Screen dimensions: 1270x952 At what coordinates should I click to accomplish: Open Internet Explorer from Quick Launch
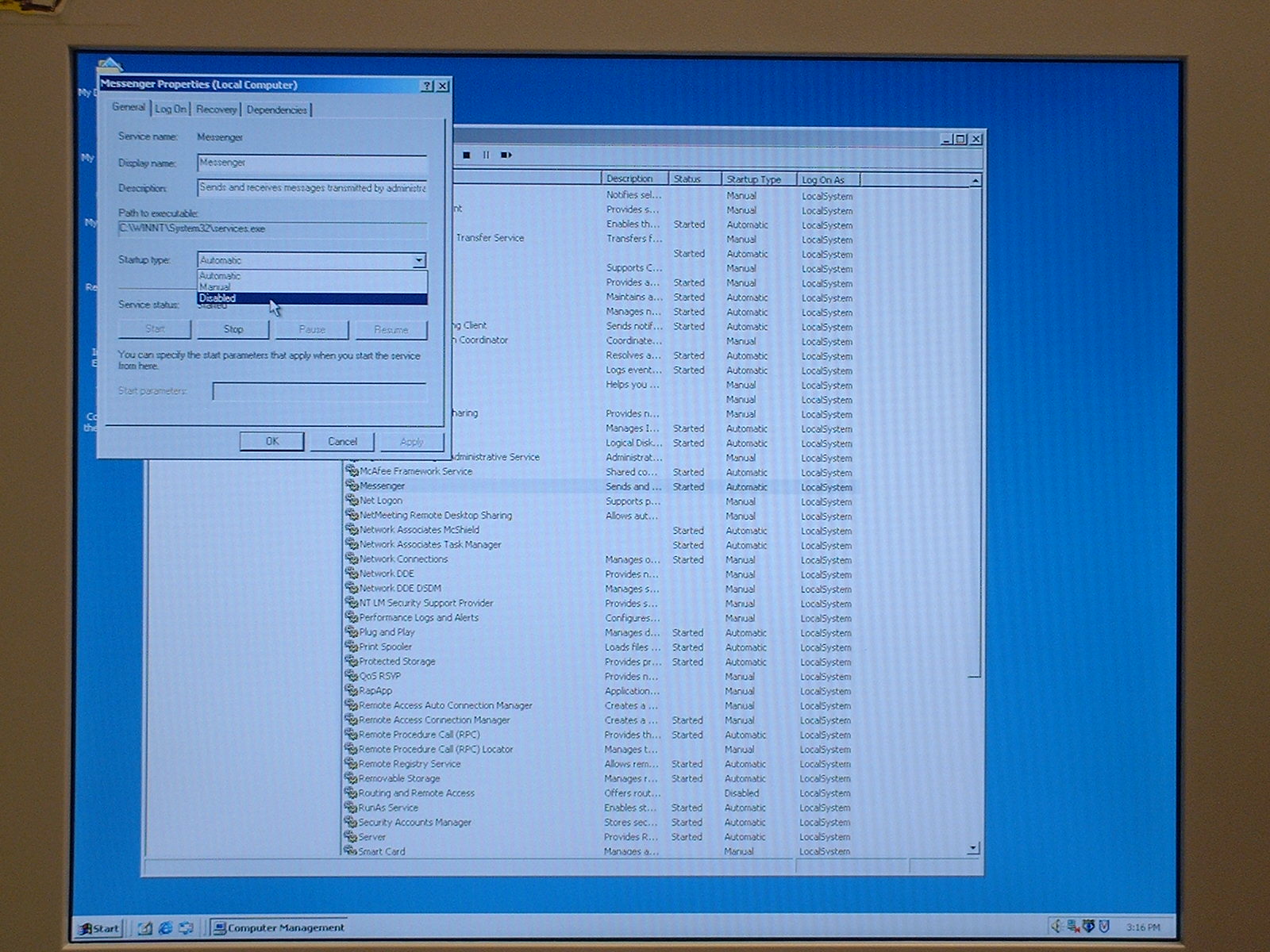click(x=166, y=927)
